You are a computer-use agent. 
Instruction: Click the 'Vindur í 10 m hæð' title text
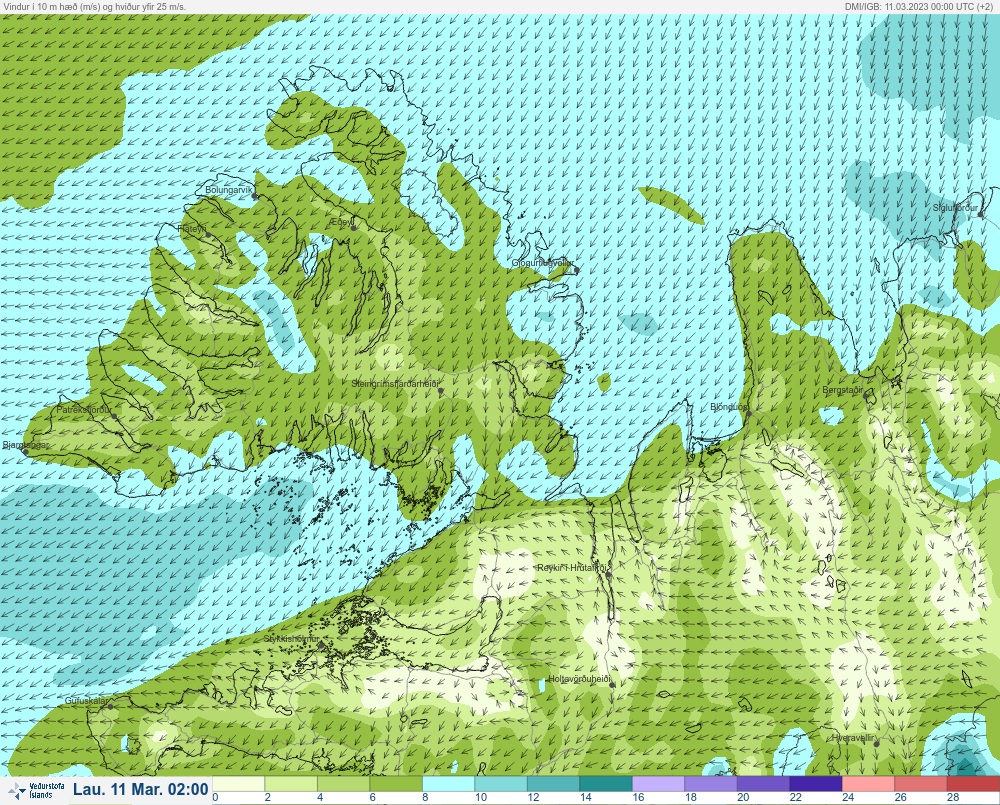pos(94,6)
